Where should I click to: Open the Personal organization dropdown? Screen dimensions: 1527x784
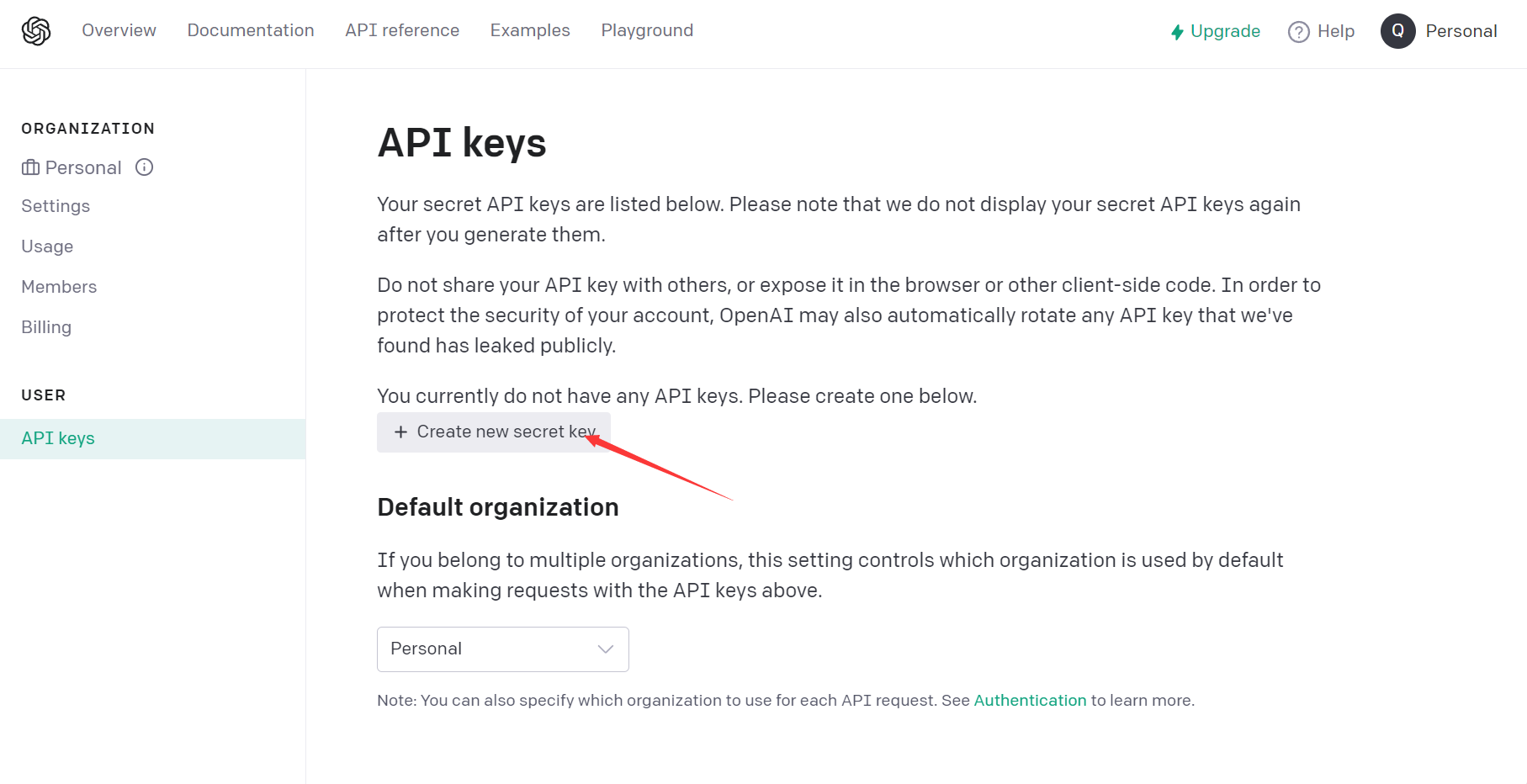point(503,649)
